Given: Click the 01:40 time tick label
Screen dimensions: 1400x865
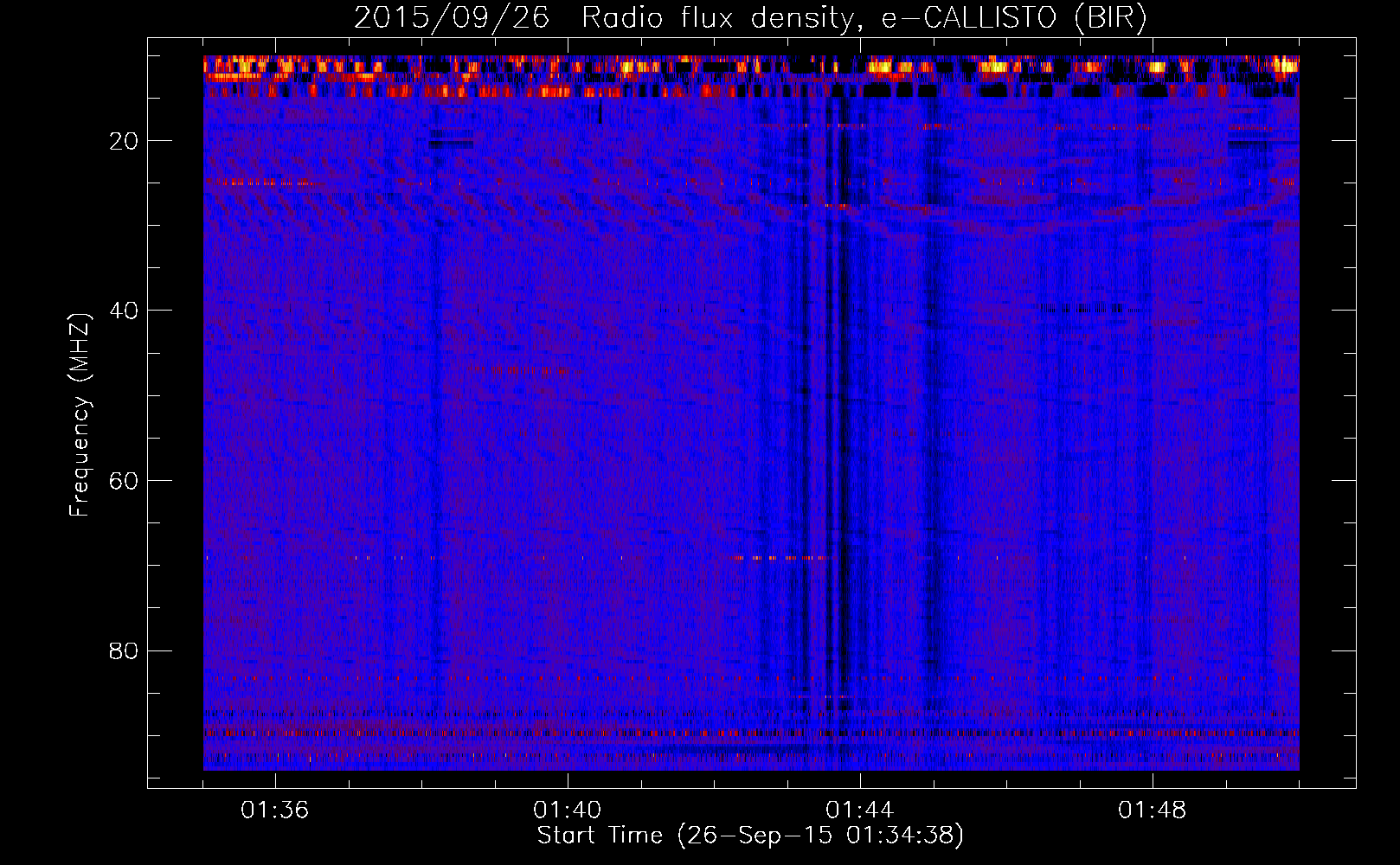Looking at the screenshot, I should point(568,811).
